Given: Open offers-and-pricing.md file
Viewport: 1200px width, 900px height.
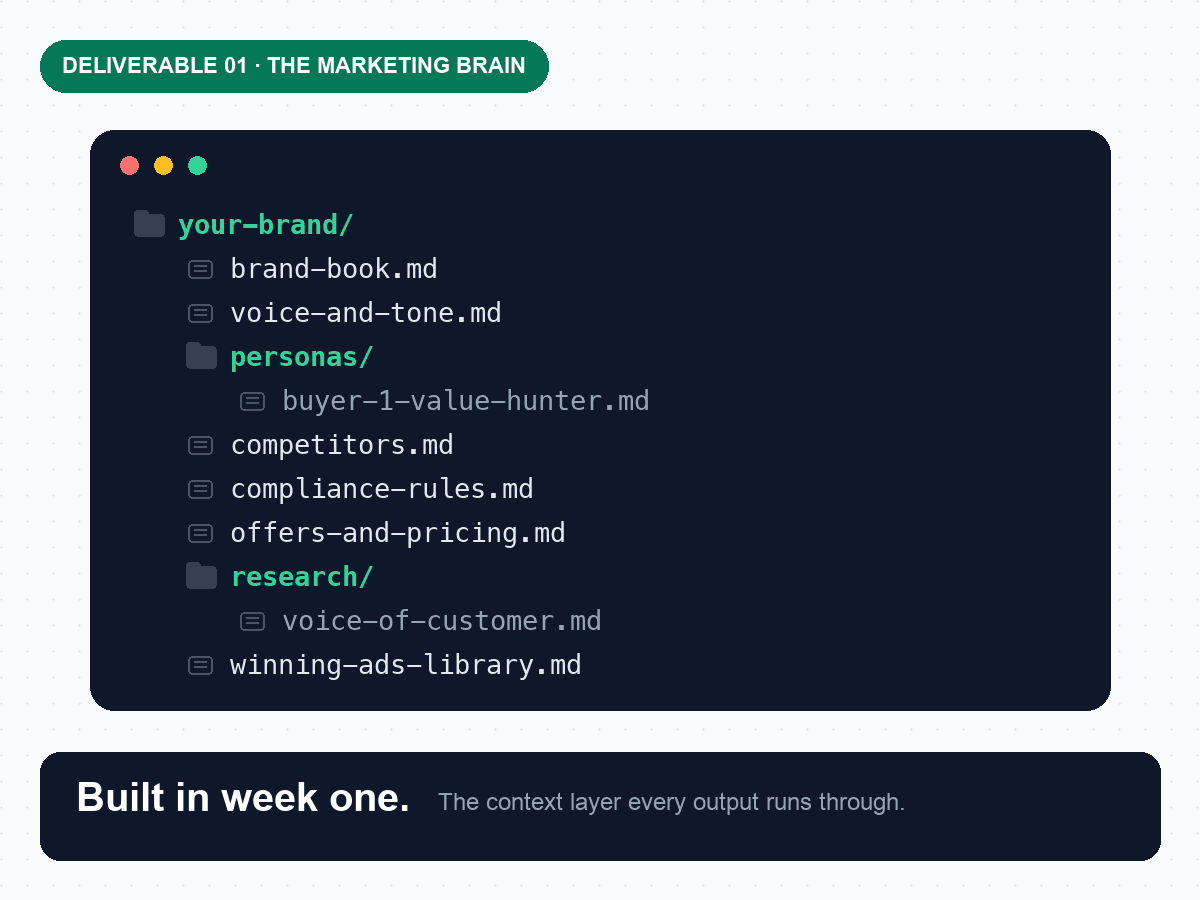Looking at the screenshot, I should point(398,533).
